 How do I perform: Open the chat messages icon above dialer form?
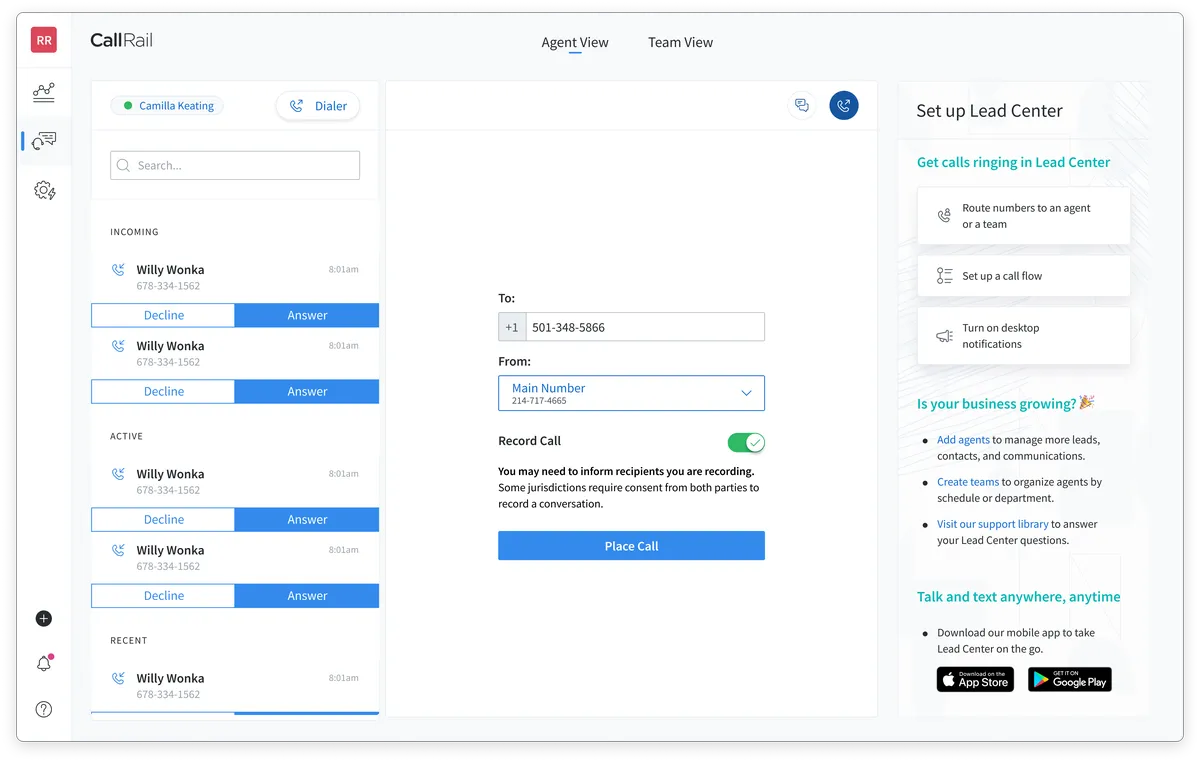pos(802,105)
